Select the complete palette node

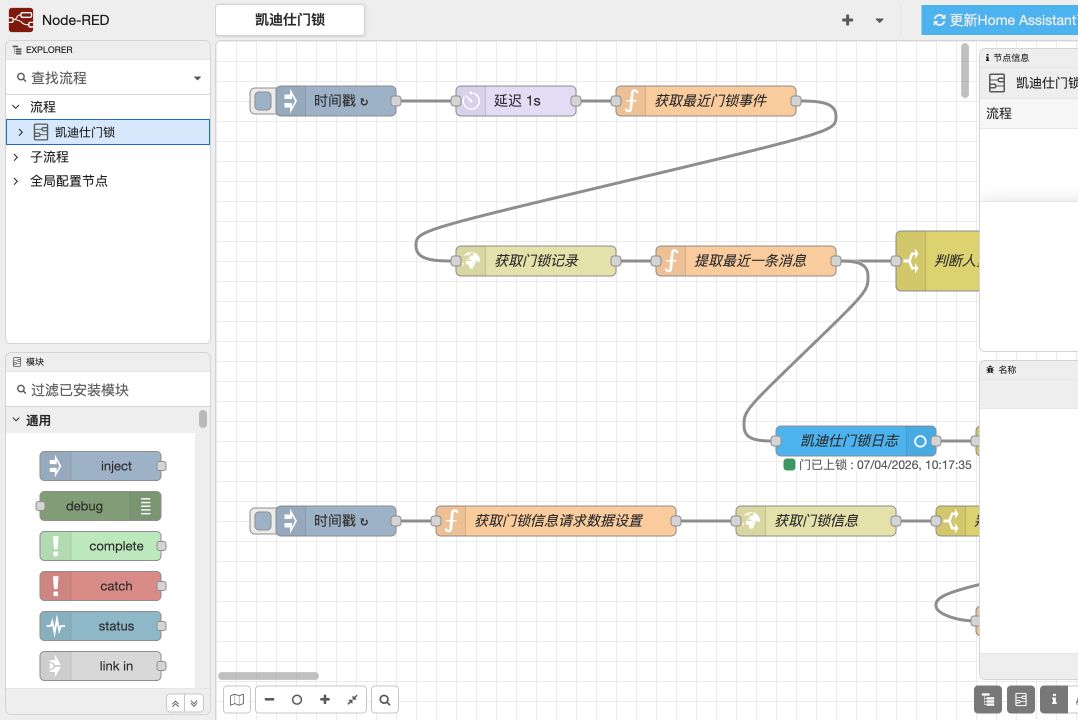[x=100, y=546]
